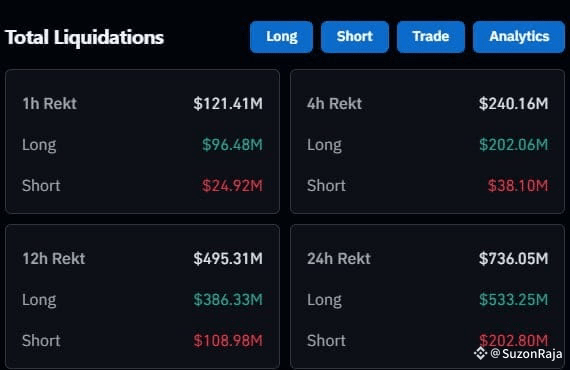Click the 1h Short value $24.92M

click(232, 186)
